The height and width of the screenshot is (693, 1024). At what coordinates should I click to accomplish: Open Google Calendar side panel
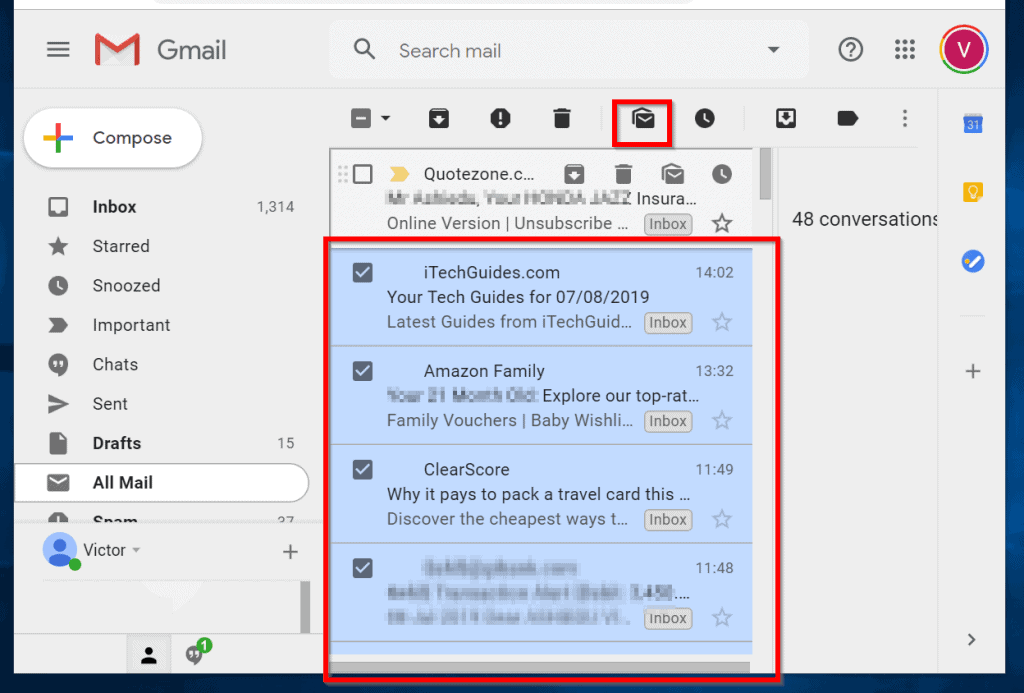973,123
